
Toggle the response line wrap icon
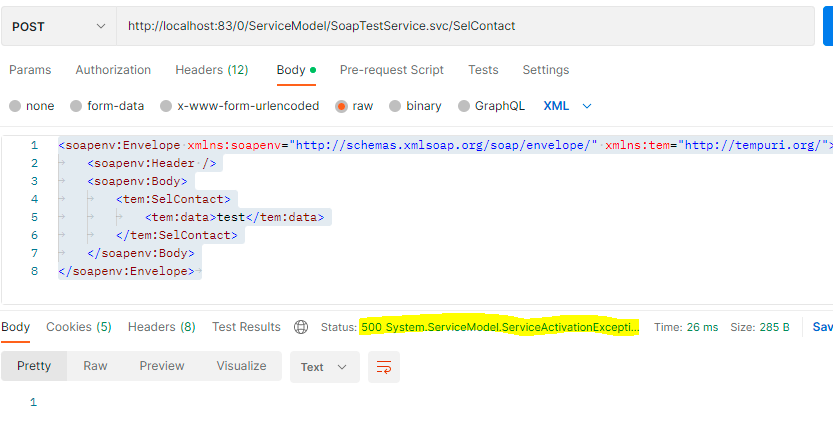pos(384,367)
